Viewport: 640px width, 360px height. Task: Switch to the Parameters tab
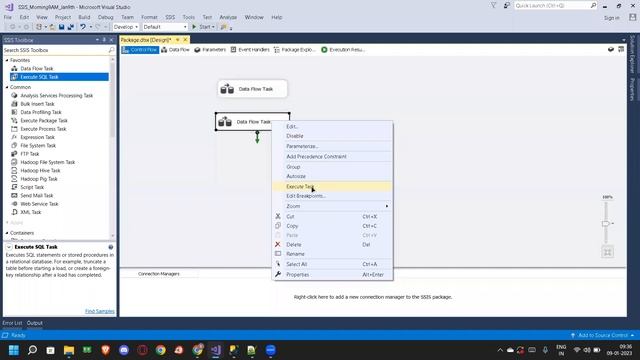click(x=210, y=50)
